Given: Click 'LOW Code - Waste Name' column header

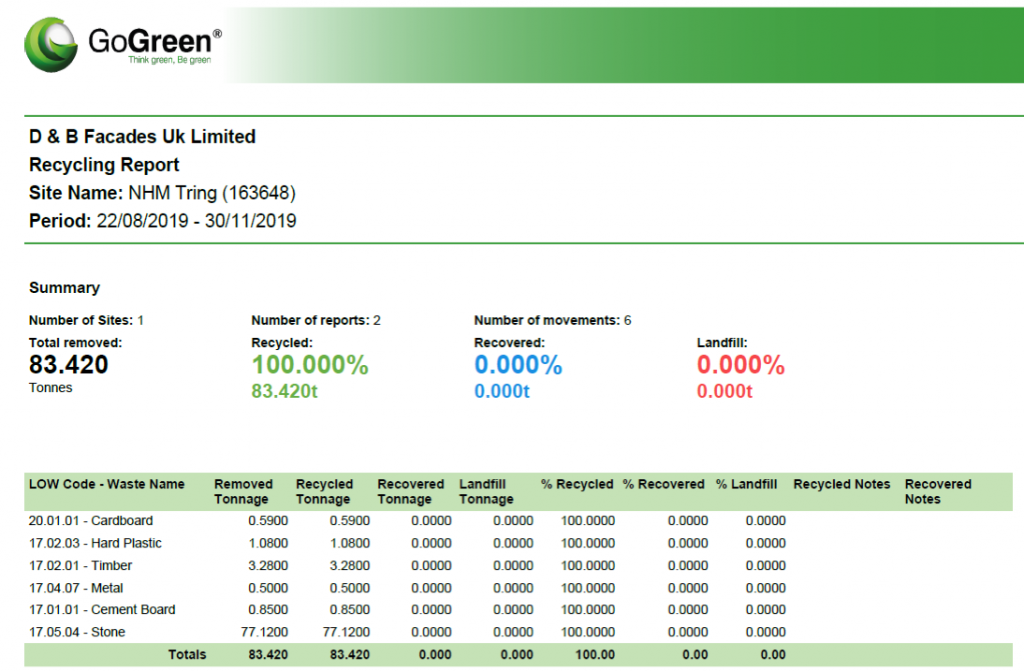Looking at the screenshot, I should [106, 484].
